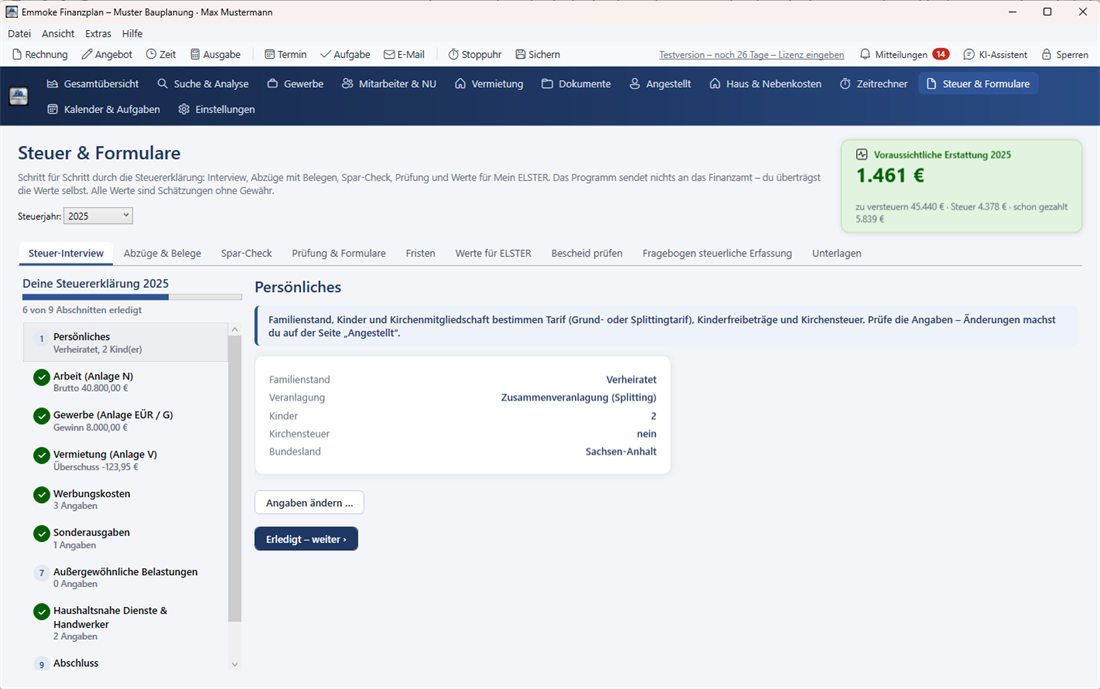This screenshot has height=689, width=1100.
Task: Compose an E-Mail from toolbar
Action: [404, 54]
